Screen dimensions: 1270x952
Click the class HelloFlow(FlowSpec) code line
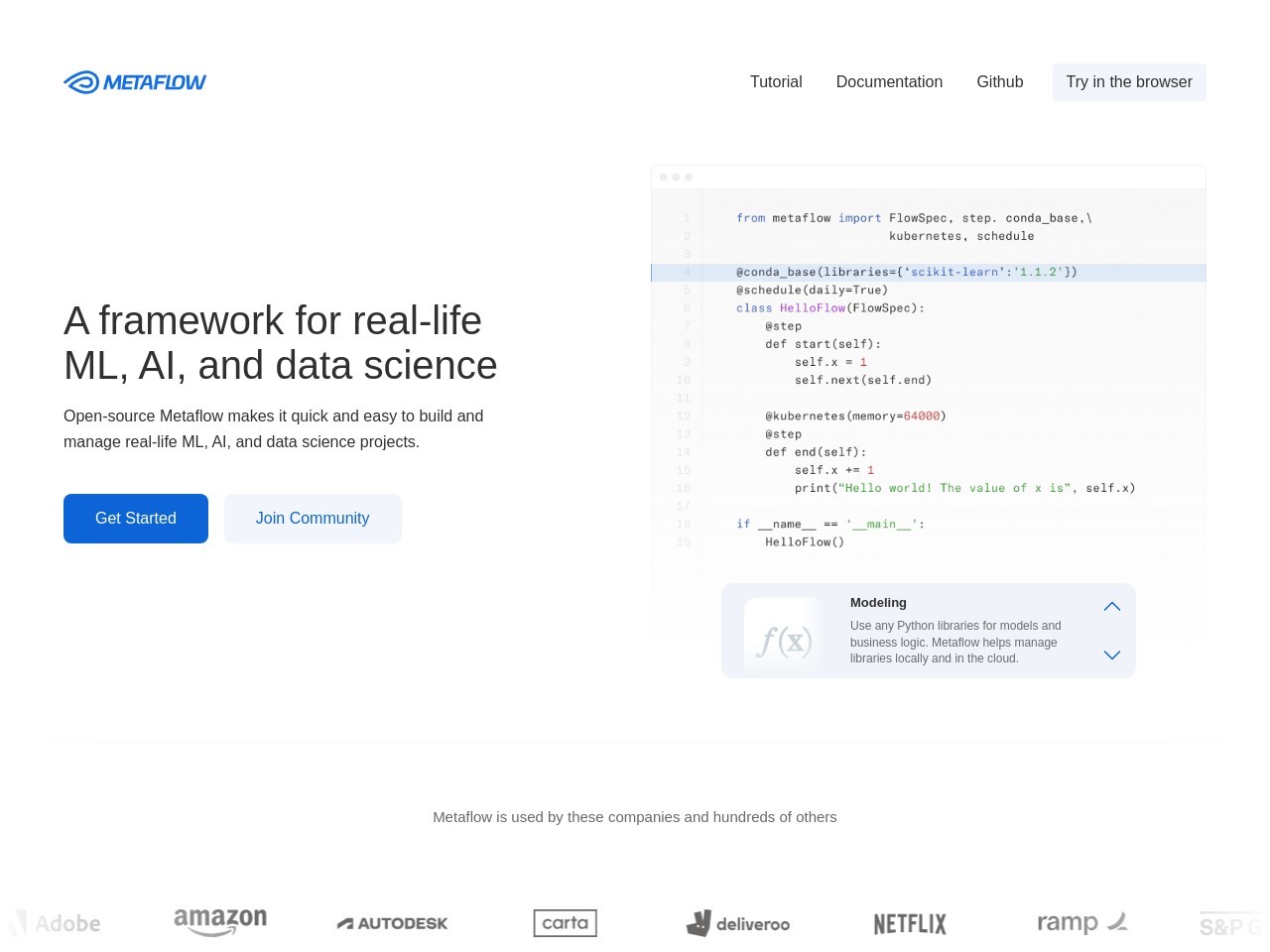(830, 308)
